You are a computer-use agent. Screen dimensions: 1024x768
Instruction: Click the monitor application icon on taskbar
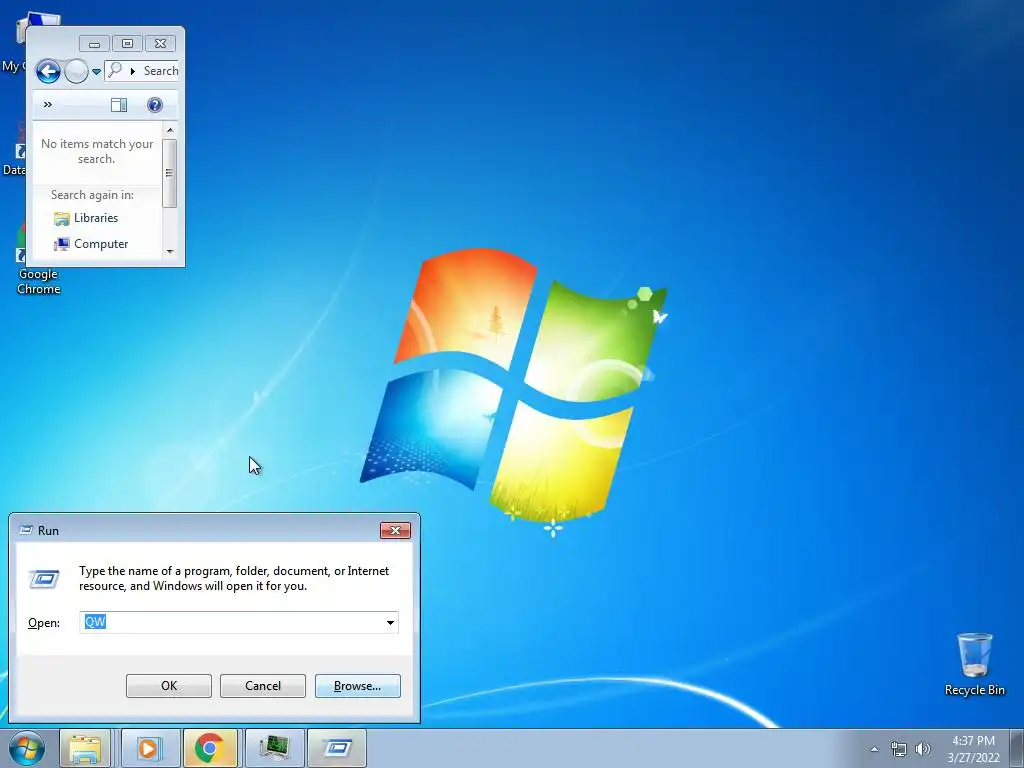[274, 748]
